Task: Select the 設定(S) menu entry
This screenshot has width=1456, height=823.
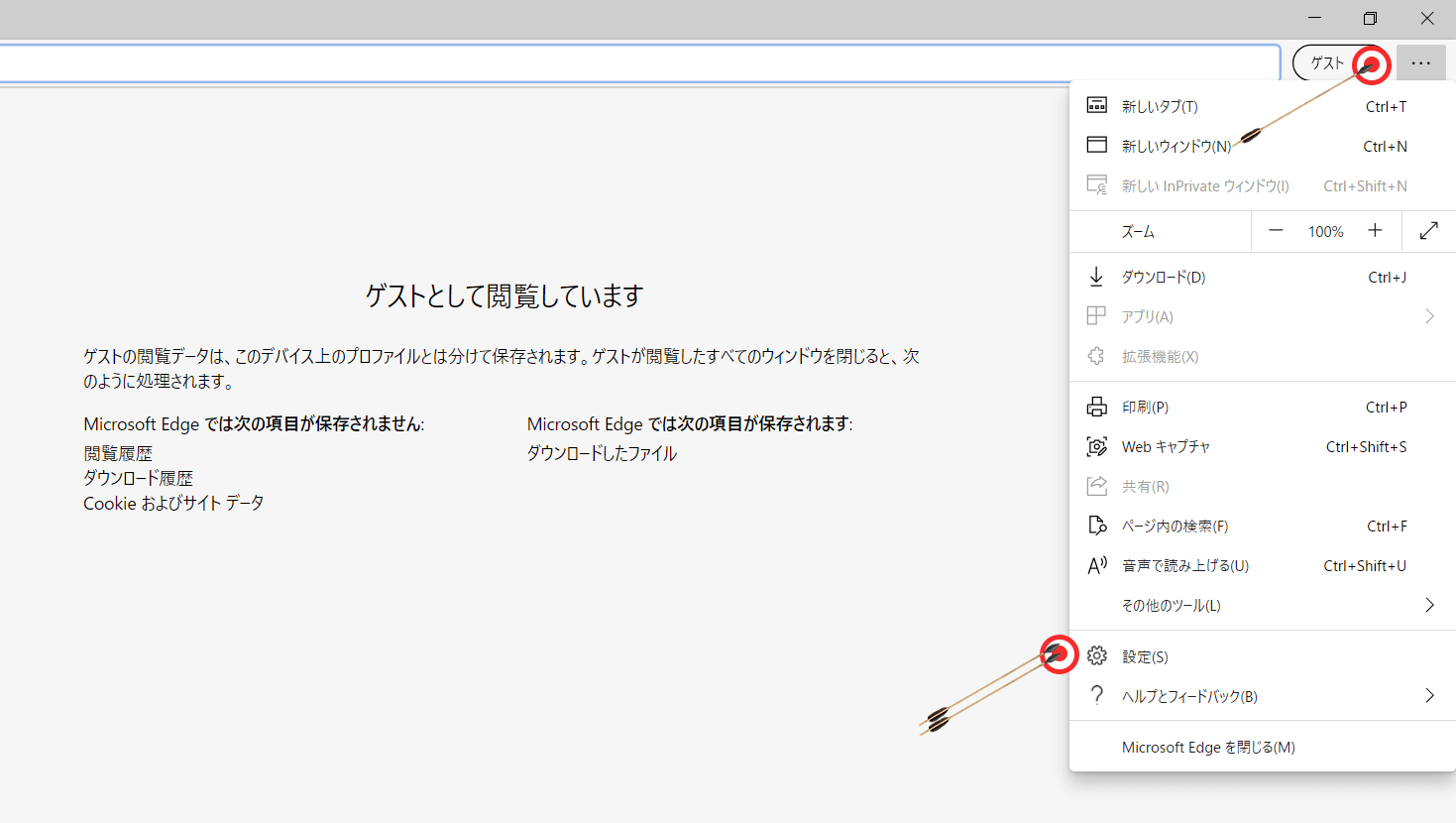Action: (1146, 655)
